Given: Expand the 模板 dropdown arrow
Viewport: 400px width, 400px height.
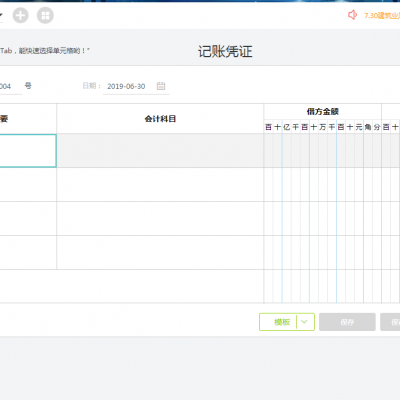Looking at the screenshot, I should tap(304, 322).
